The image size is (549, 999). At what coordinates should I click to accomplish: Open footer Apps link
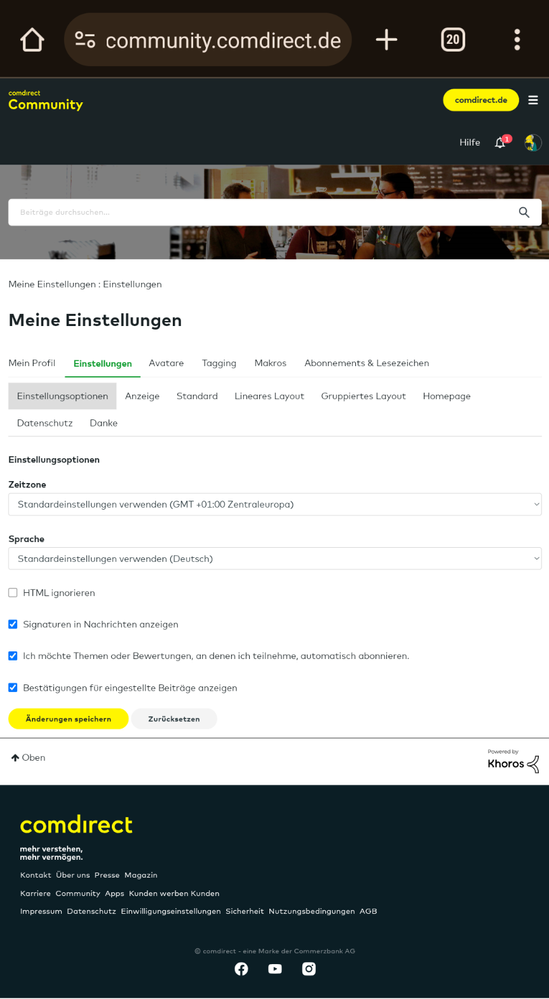tap(115, 894)
